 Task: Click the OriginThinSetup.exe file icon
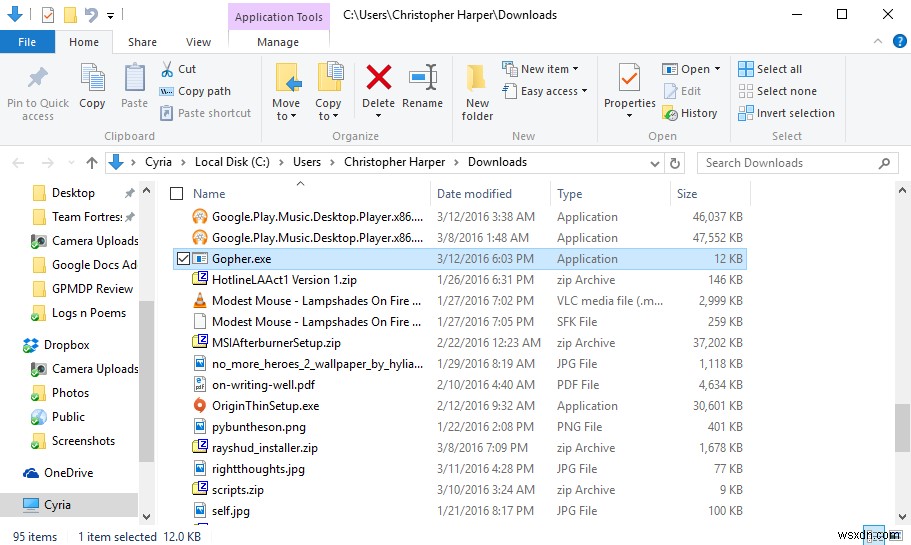click(199, 406)
